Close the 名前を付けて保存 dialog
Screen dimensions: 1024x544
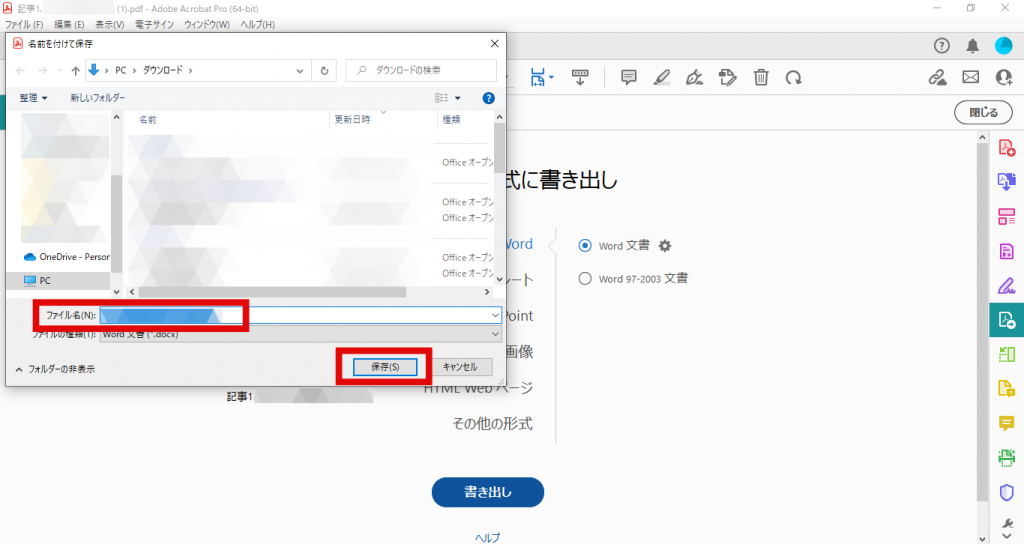point(494,44)
